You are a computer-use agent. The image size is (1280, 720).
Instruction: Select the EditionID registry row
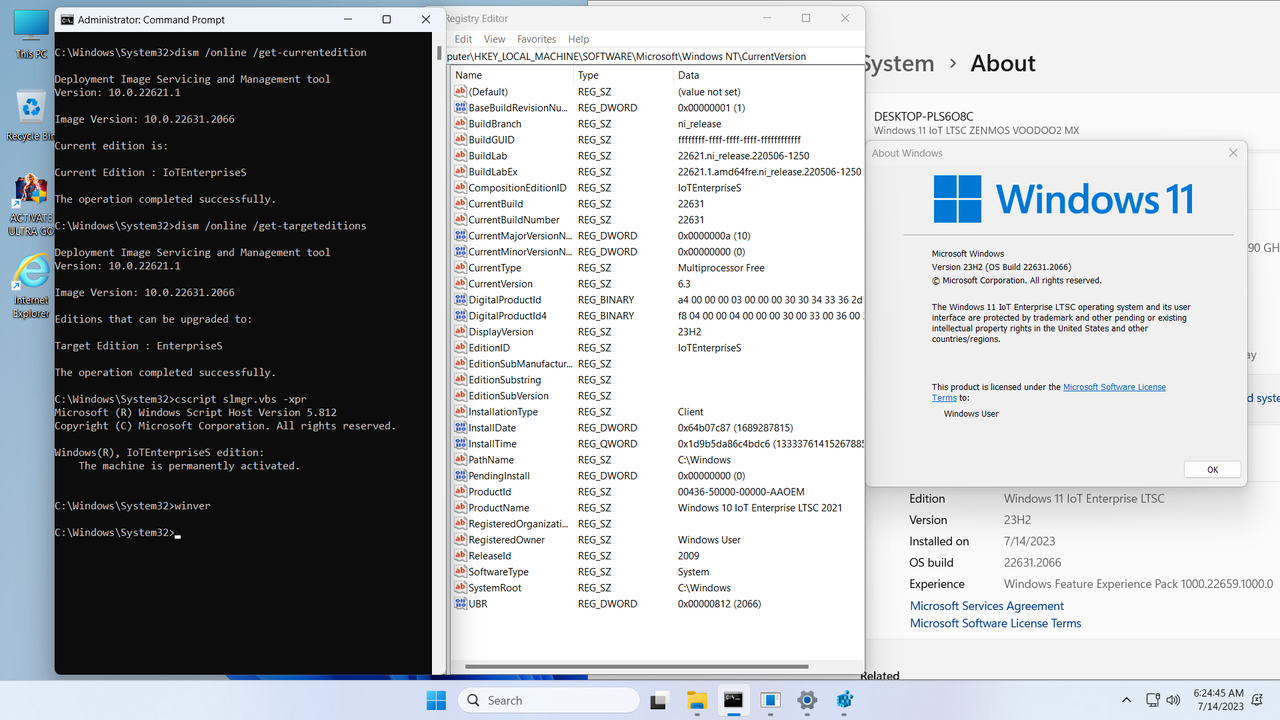(x=658, y=348)
